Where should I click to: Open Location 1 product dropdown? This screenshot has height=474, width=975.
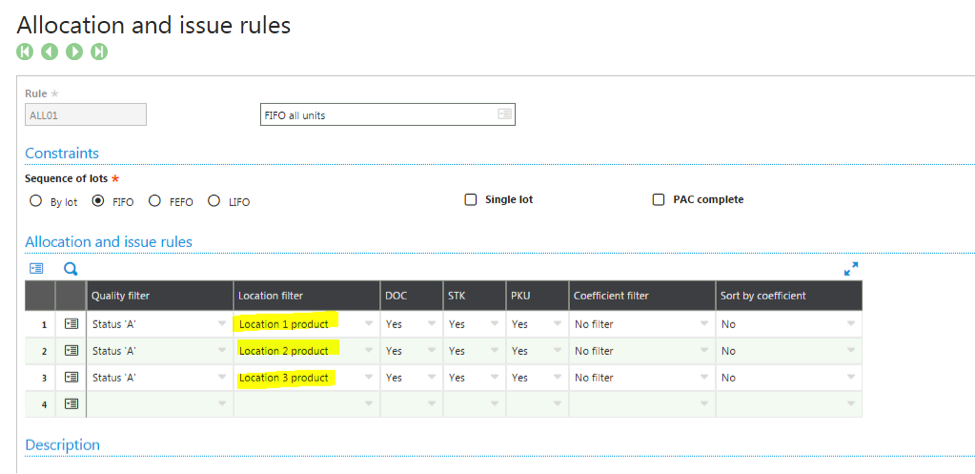coord(369,323)
